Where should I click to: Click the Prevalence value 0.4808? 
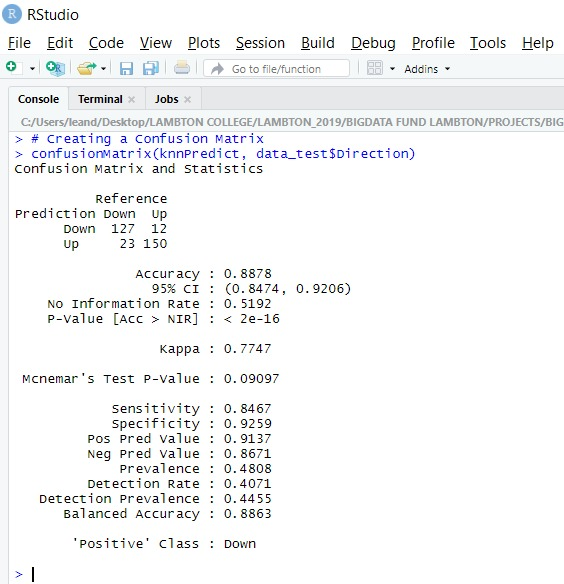[247, 469]
